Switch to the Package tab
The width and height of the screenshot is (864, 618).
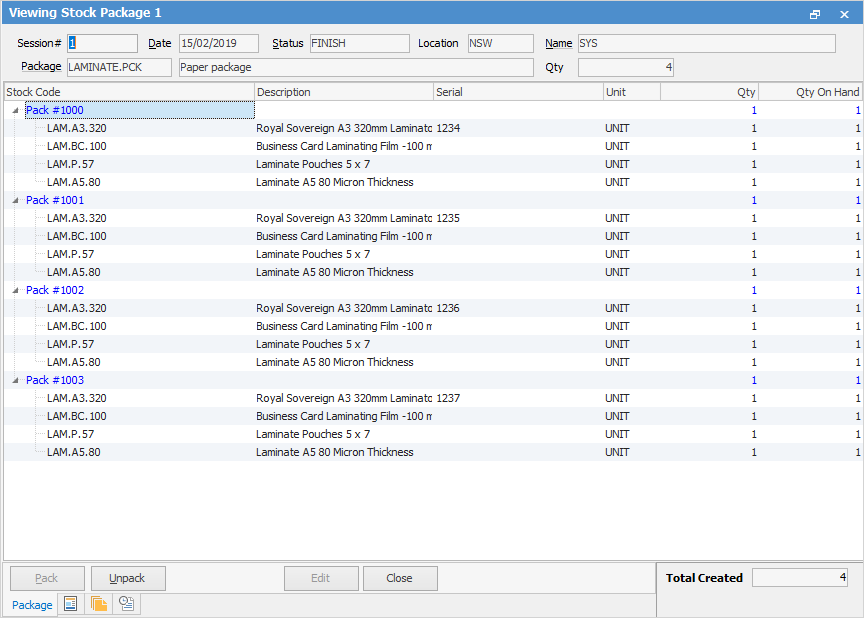click(32, 605)
